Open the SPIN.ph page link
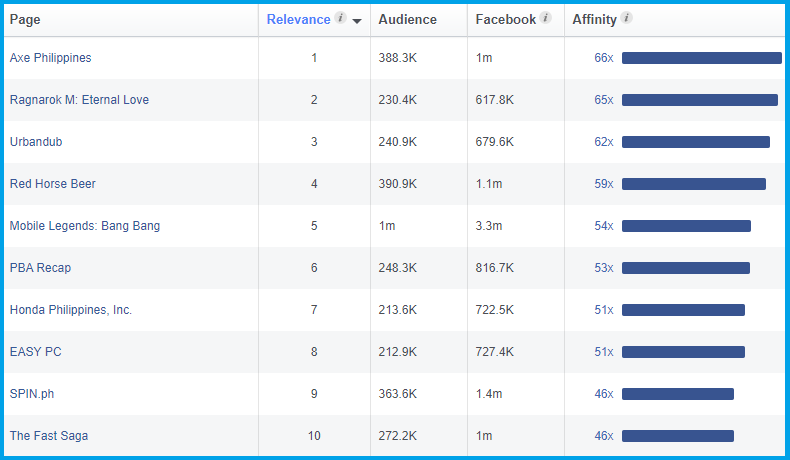The height and width of the screenshot is (460, 790). (32, 394)
